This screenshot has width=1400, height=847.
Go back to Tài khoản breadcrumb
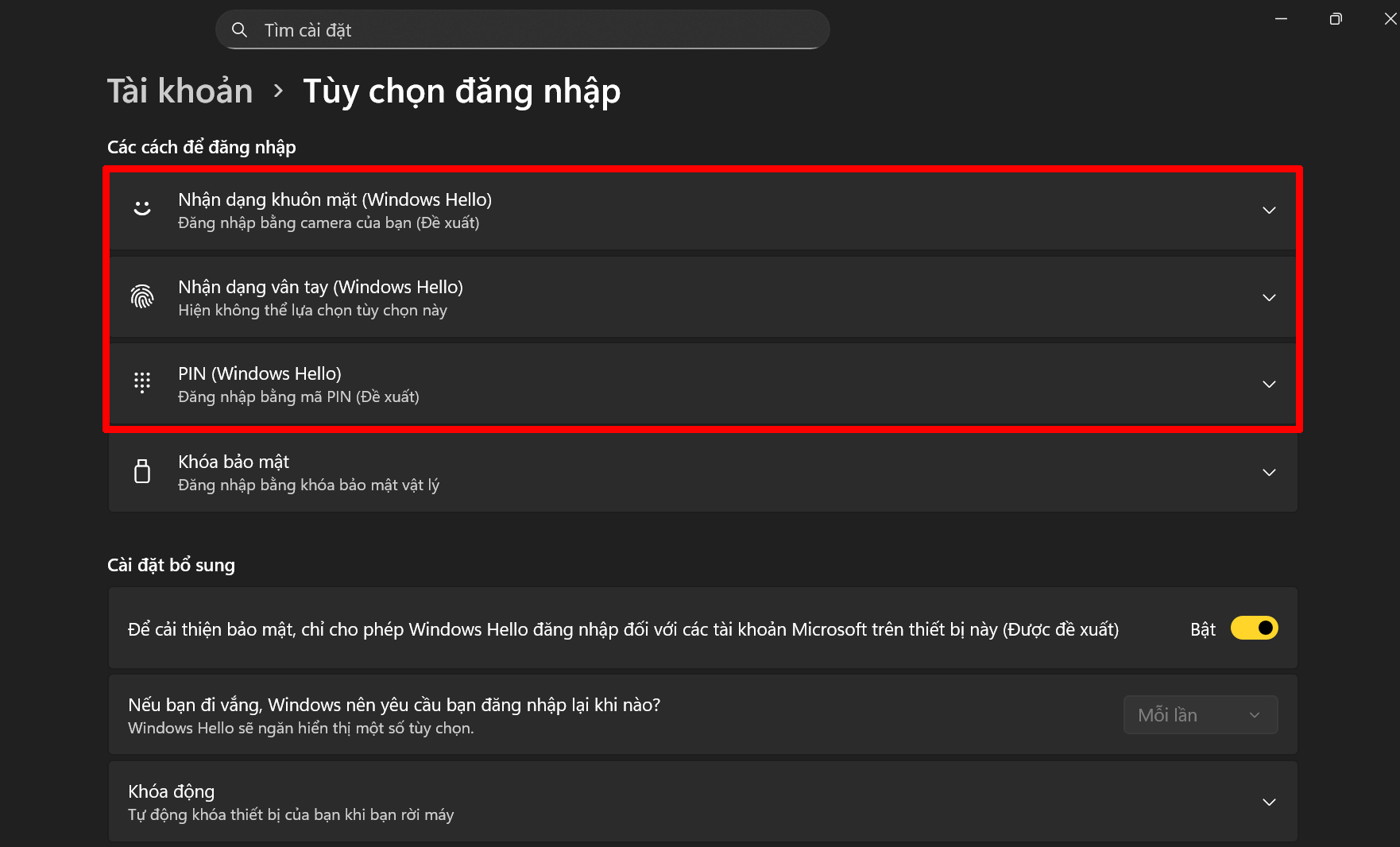coord(180,91)
